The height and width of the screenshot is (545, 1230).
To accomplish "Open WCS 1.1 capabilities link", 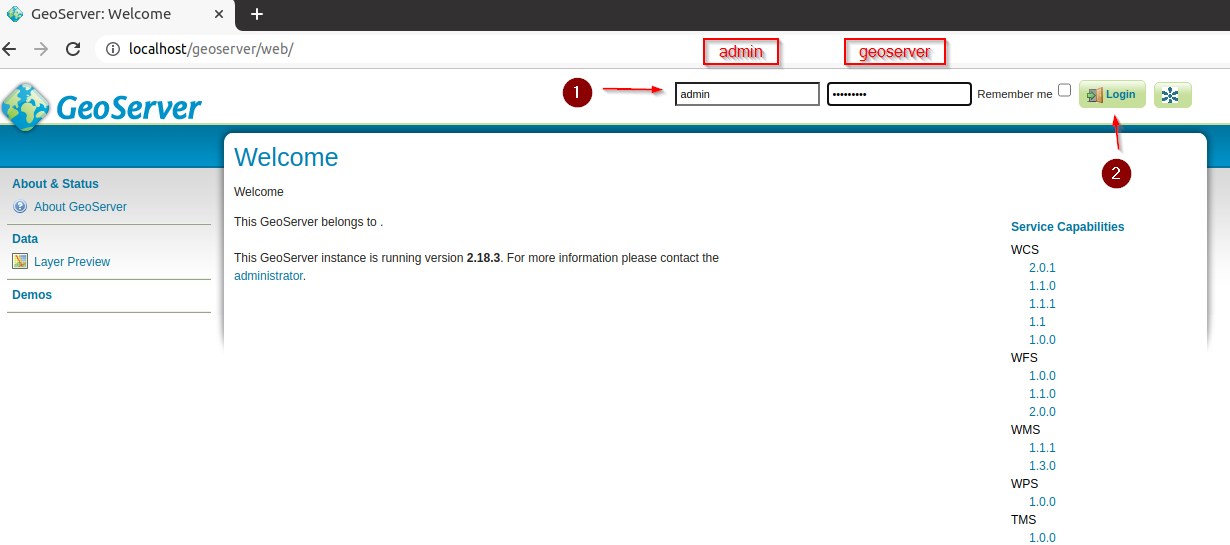I will (x=1037, y=322).
